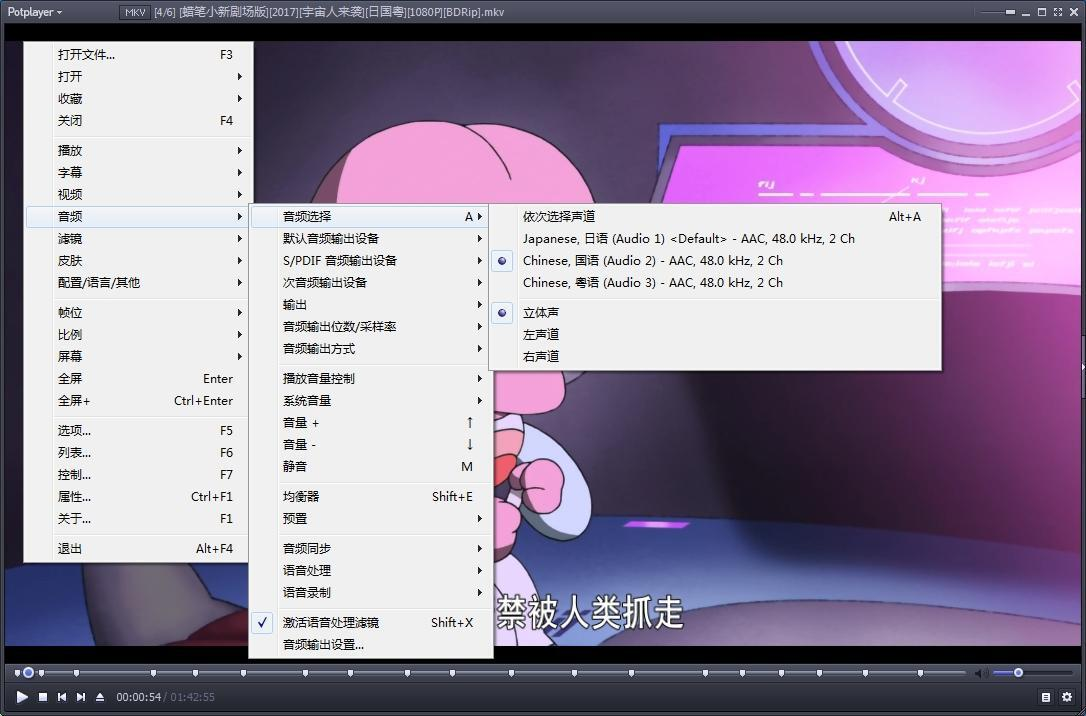Expand the 字幕 submenu
Screen dimensions: 1086x716
pyautogui.click(x=70, y=172)
